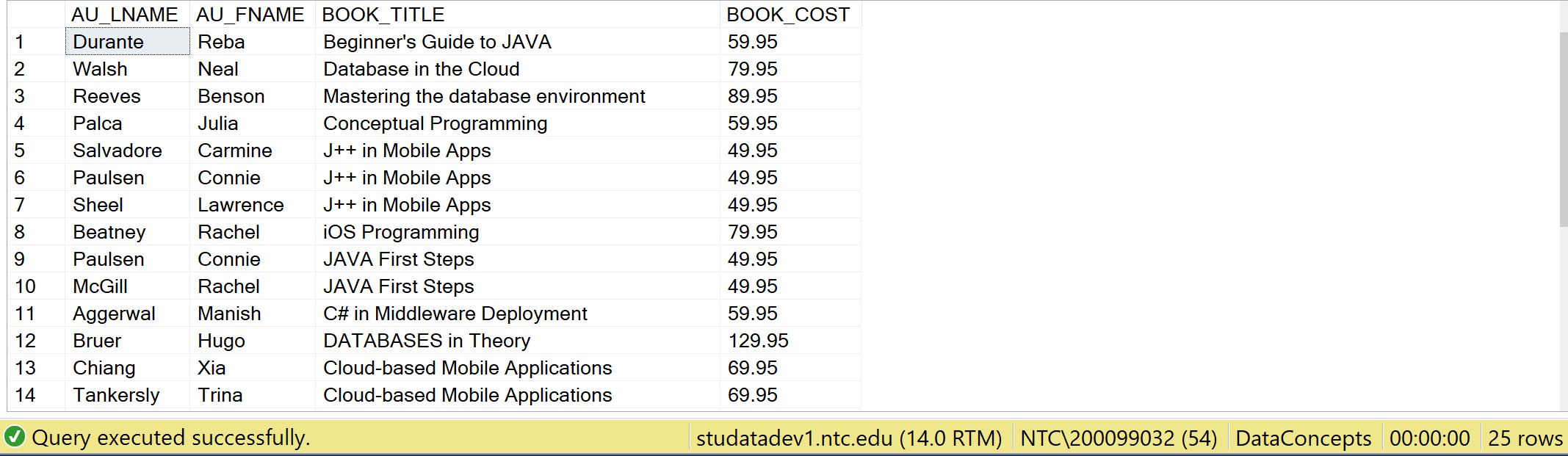Click the NTC\200099032 login status item
This screenshot has height=456, width=1568.
click(1118, 438)
